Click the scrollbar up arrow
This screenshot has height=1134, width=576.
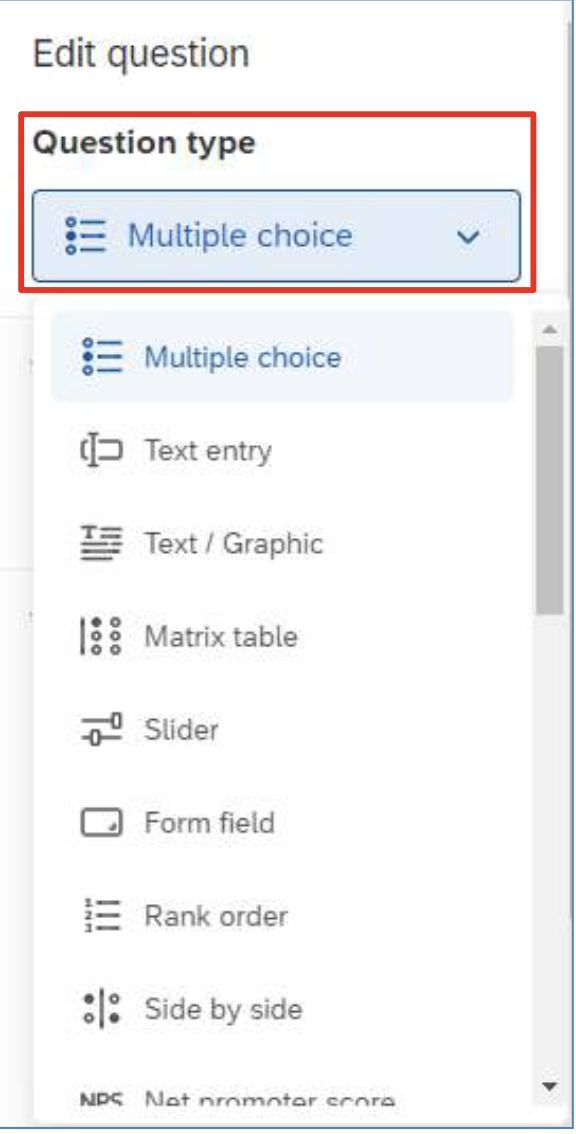tap(549, 330)
